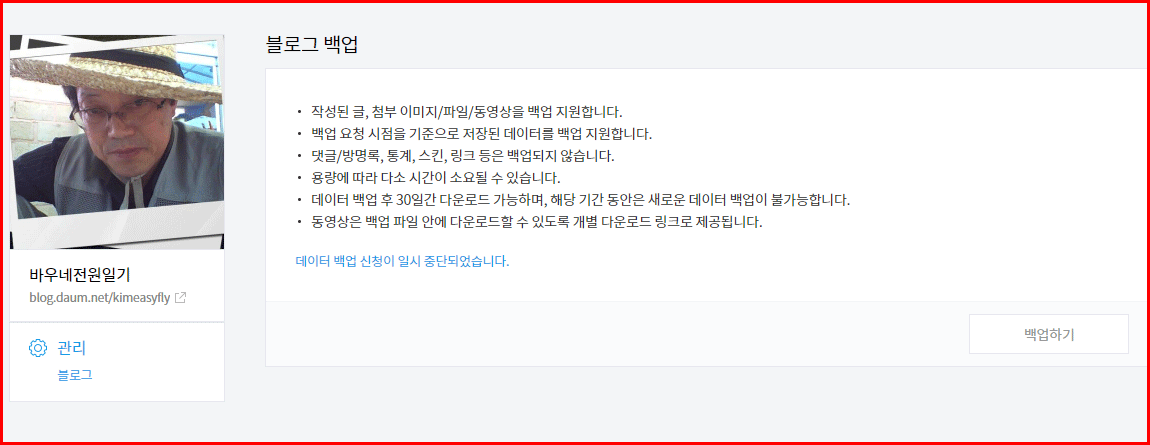Click the 블로그 백업 page heading
This screenshot has height=445, width=1150.
tap(312, 45)
